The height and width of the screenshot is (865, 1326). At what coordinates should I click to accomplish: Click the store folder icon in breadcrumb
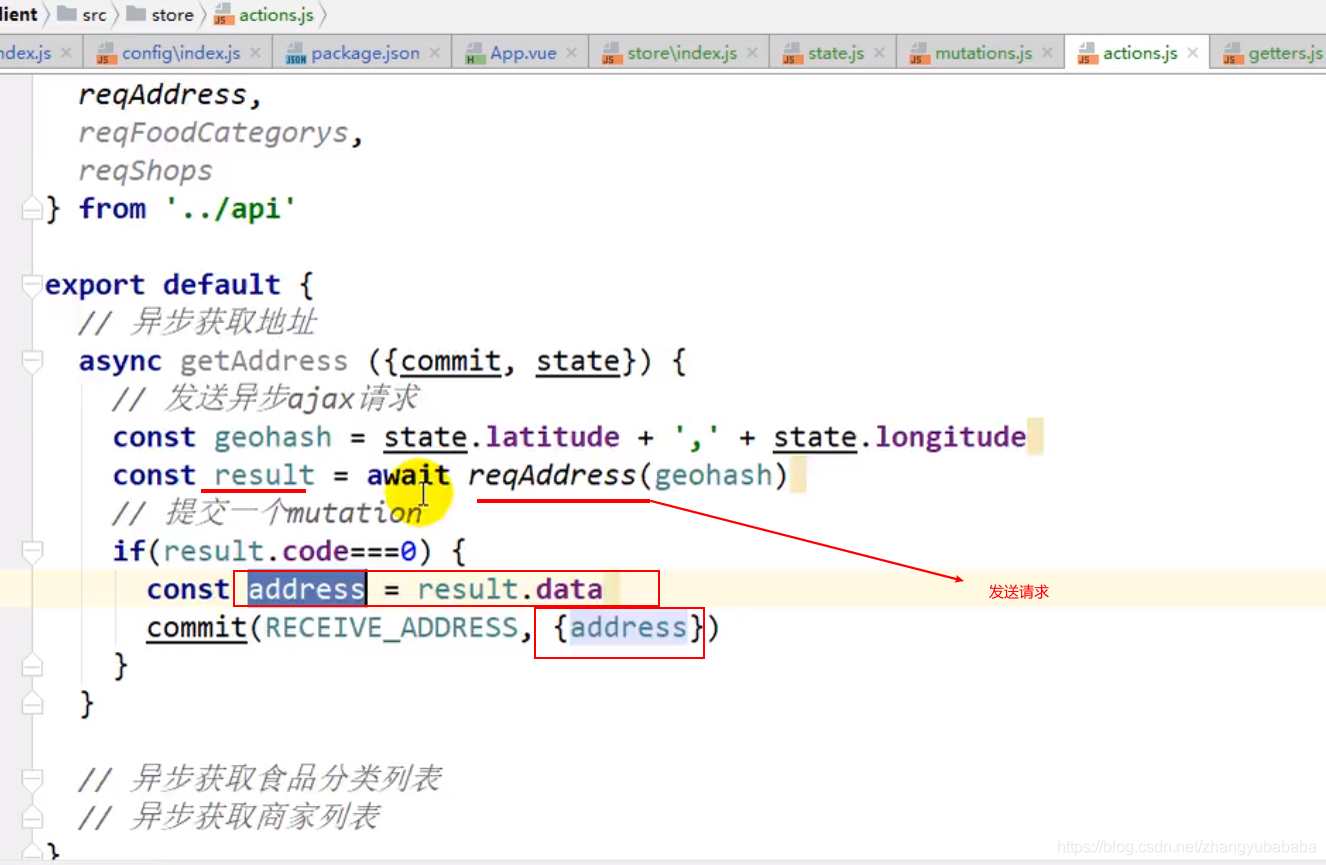pos(135,14)
